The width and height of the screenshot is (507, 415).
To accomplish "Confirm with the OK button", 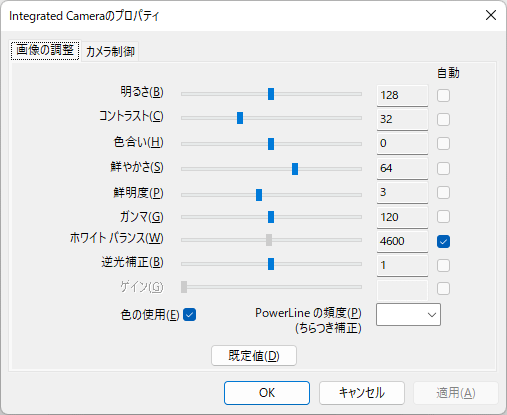I will 267,393.
